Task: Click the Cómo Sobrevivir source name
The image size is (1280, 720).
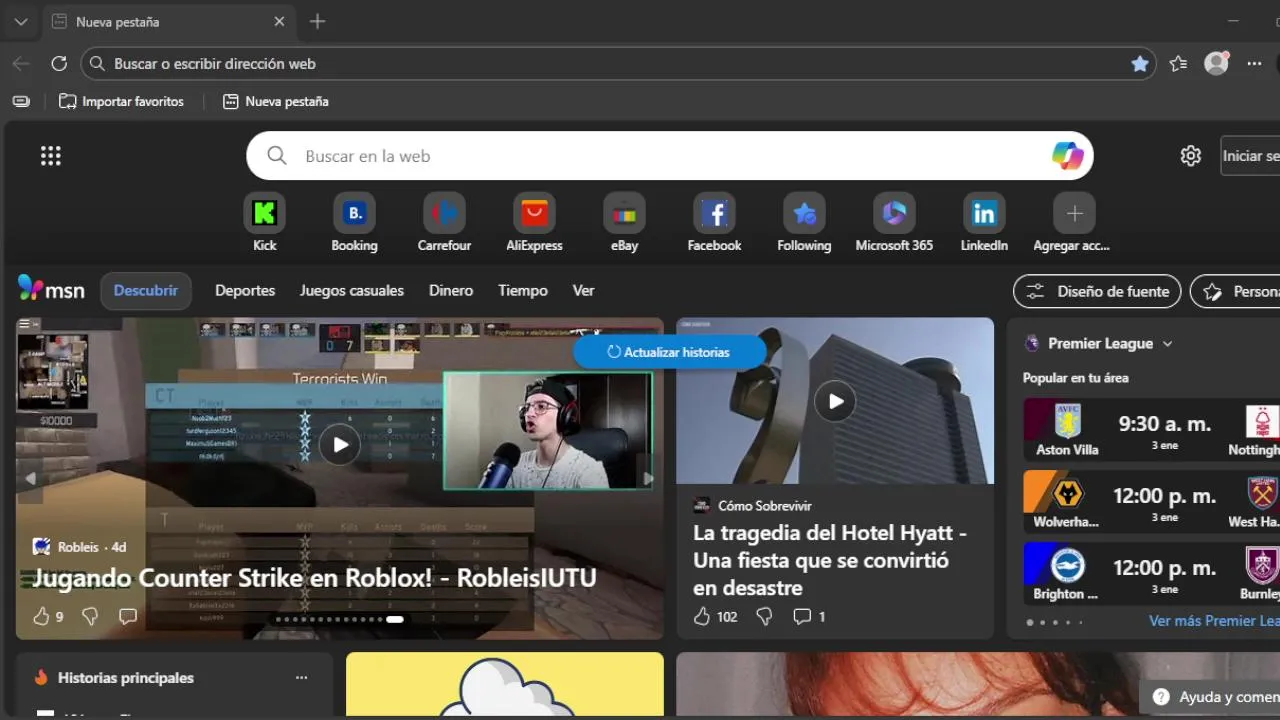Action: (x=765, y=505)
